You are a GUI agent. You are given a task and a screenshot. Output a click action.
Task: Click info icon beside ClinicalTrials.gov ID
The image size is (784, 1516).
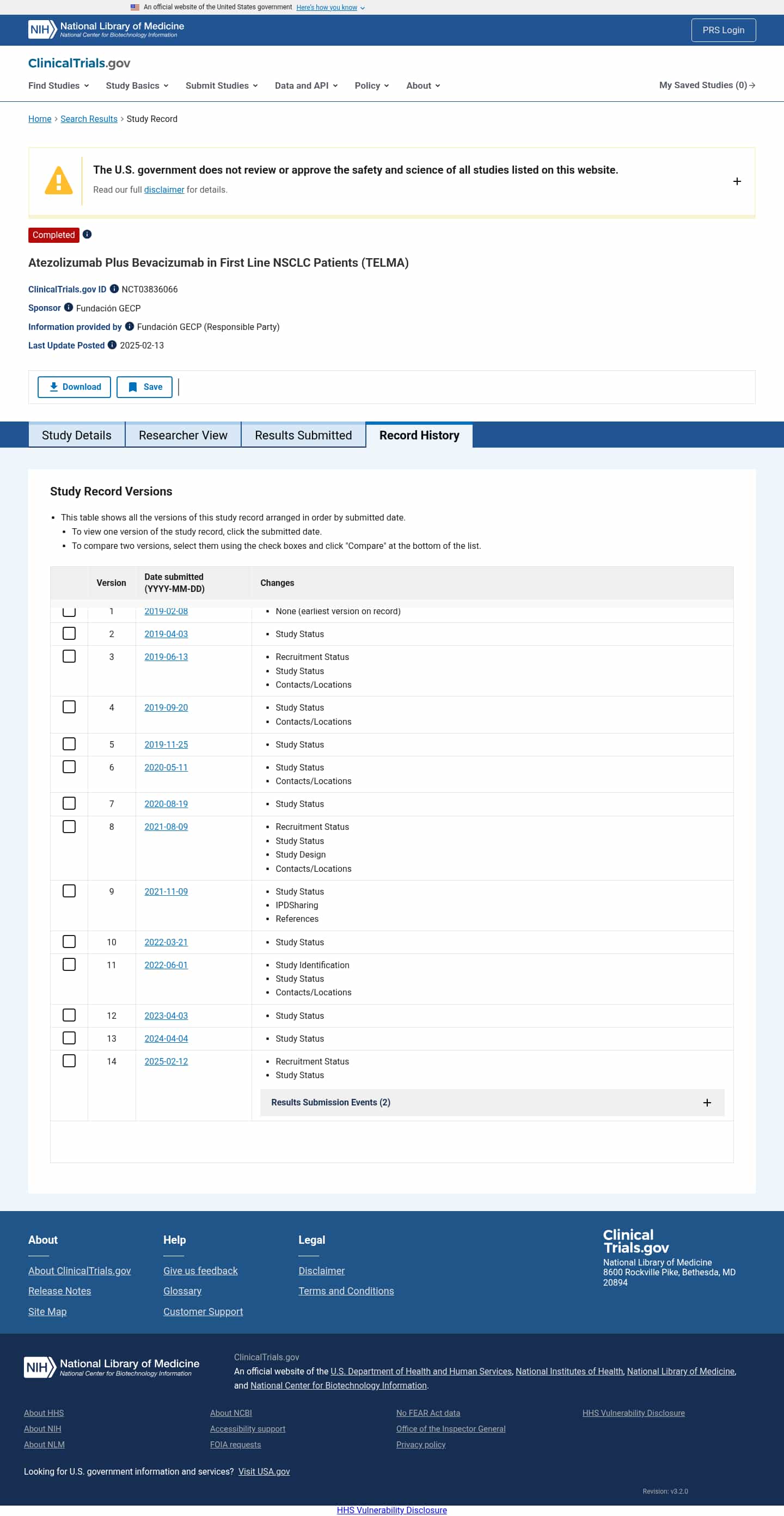coord(114,289)
